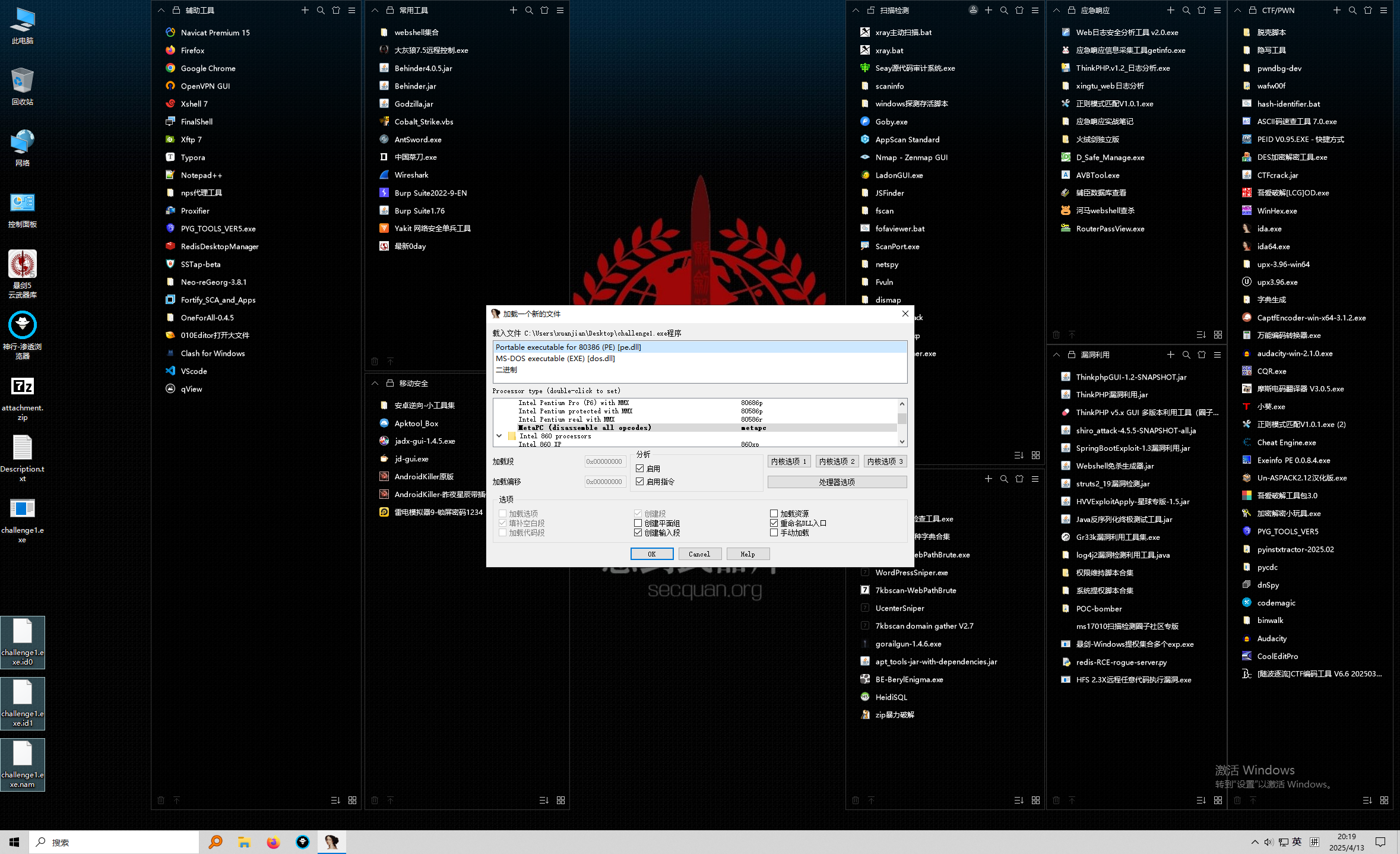1400x854 pixels.
Task: Collapse the 扫描检测 panel with its chevron
Action: click(x=856, y=10)
